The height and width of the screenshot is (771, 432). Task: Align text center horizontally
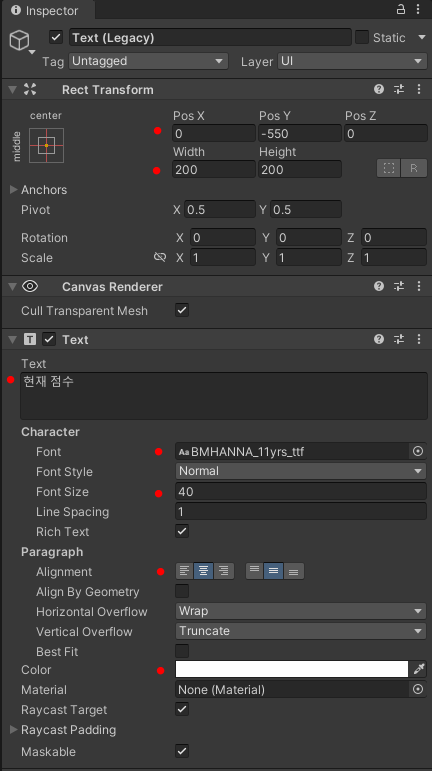pyautogui.click(x=203, y=571)
